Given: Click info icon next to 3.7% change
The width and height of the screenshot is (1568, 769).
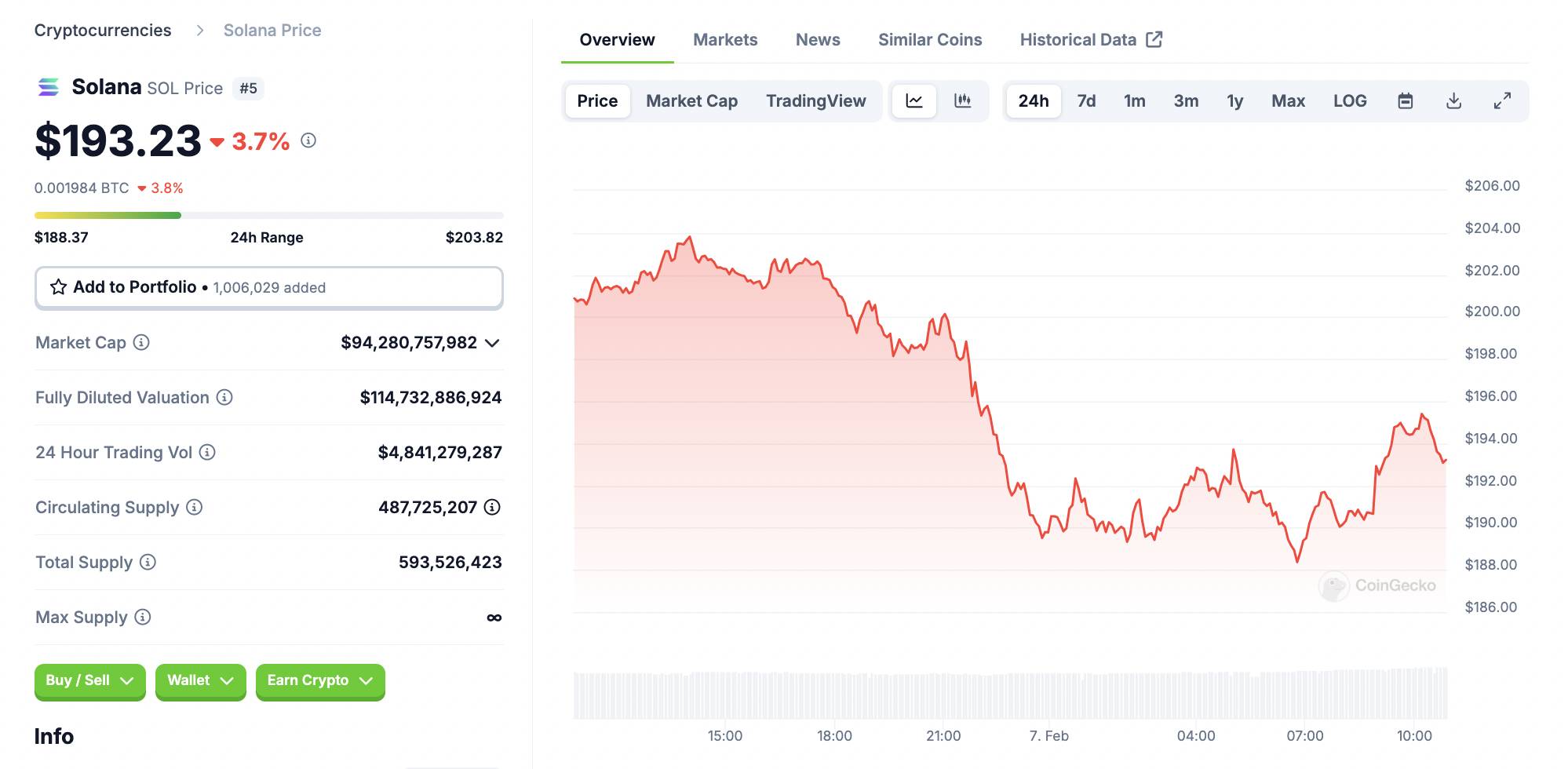Looking at the screenshot, I should [308, 140].
